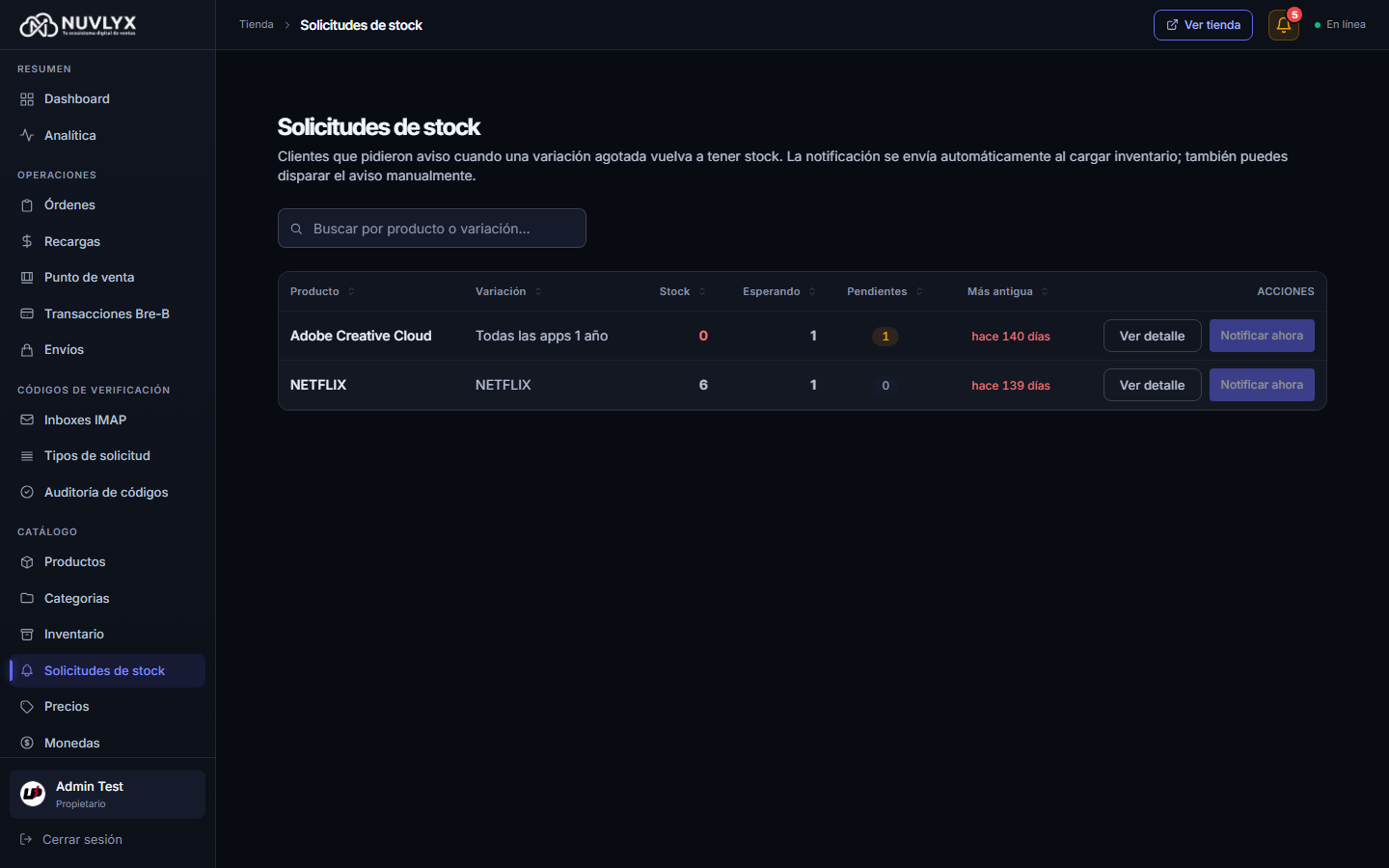Viewport: 1389px width, 868px height.
Task: Sort table by Variación column
Action: (508, 291)
